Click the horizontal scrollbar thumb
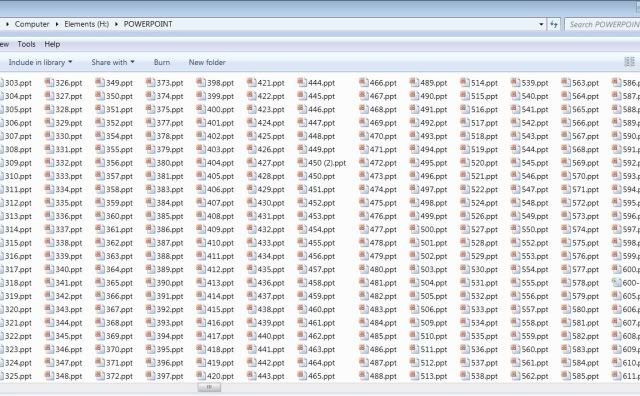Viewport: 640px width, 396px height. [209, 387]
